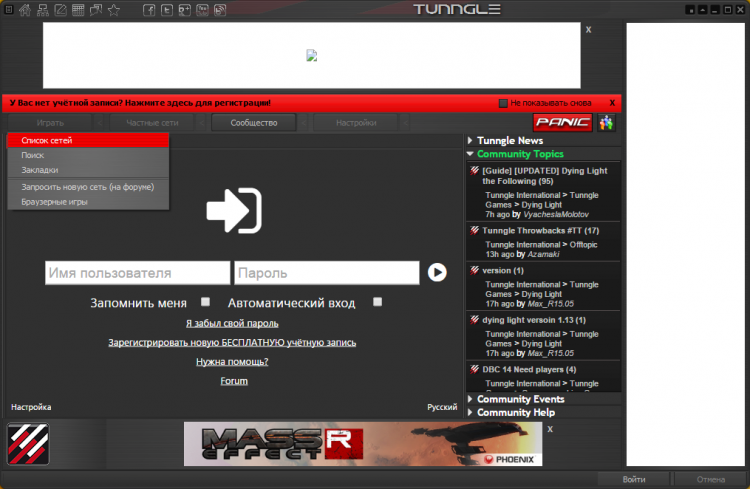The width and height of the screenshot is (750, 489).
Task: Click the small square tray icon near window controls
Action: tap(690, 10)
